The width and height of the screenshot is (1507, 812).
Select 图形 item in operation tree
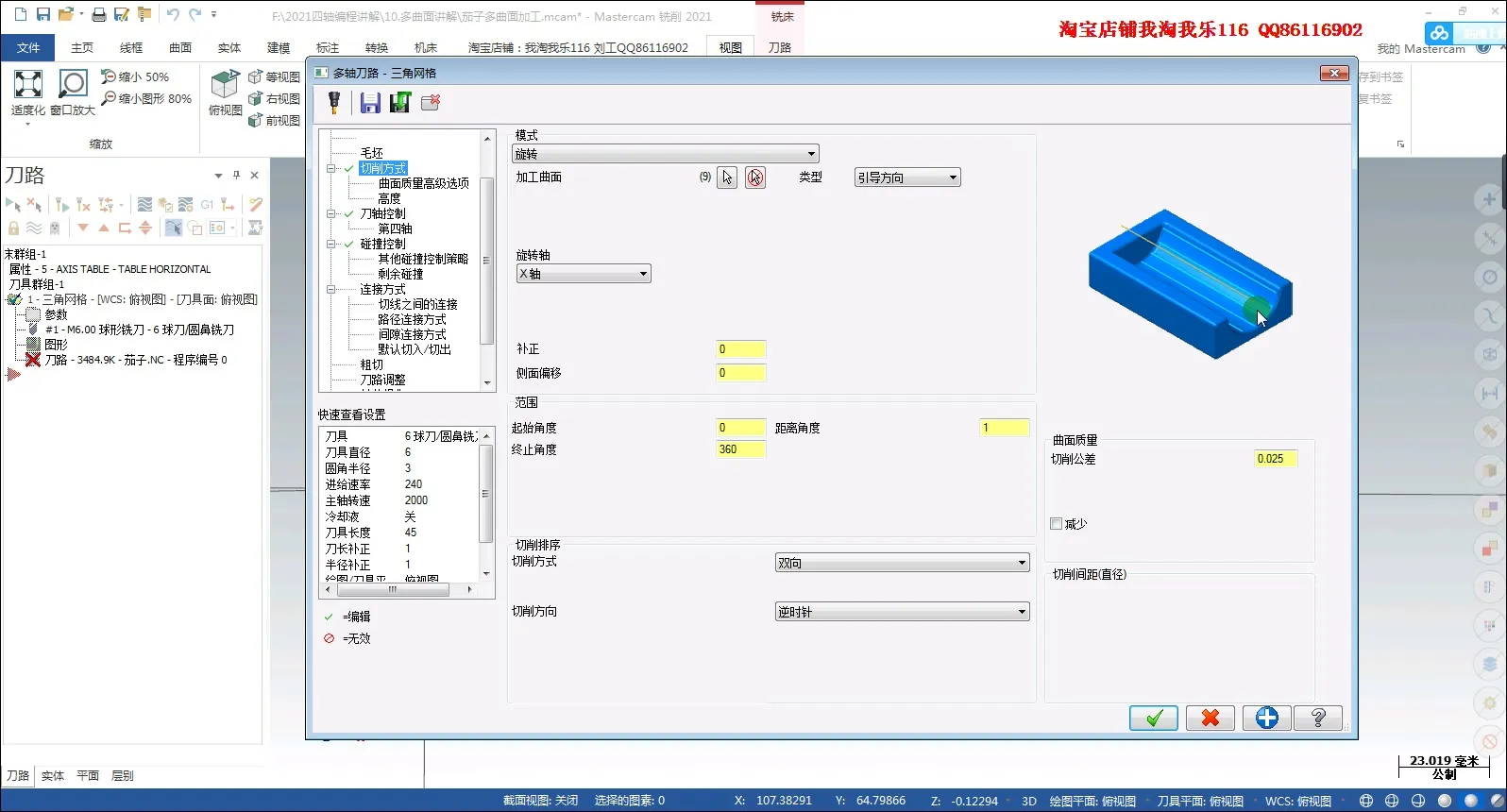coord(57,345)
